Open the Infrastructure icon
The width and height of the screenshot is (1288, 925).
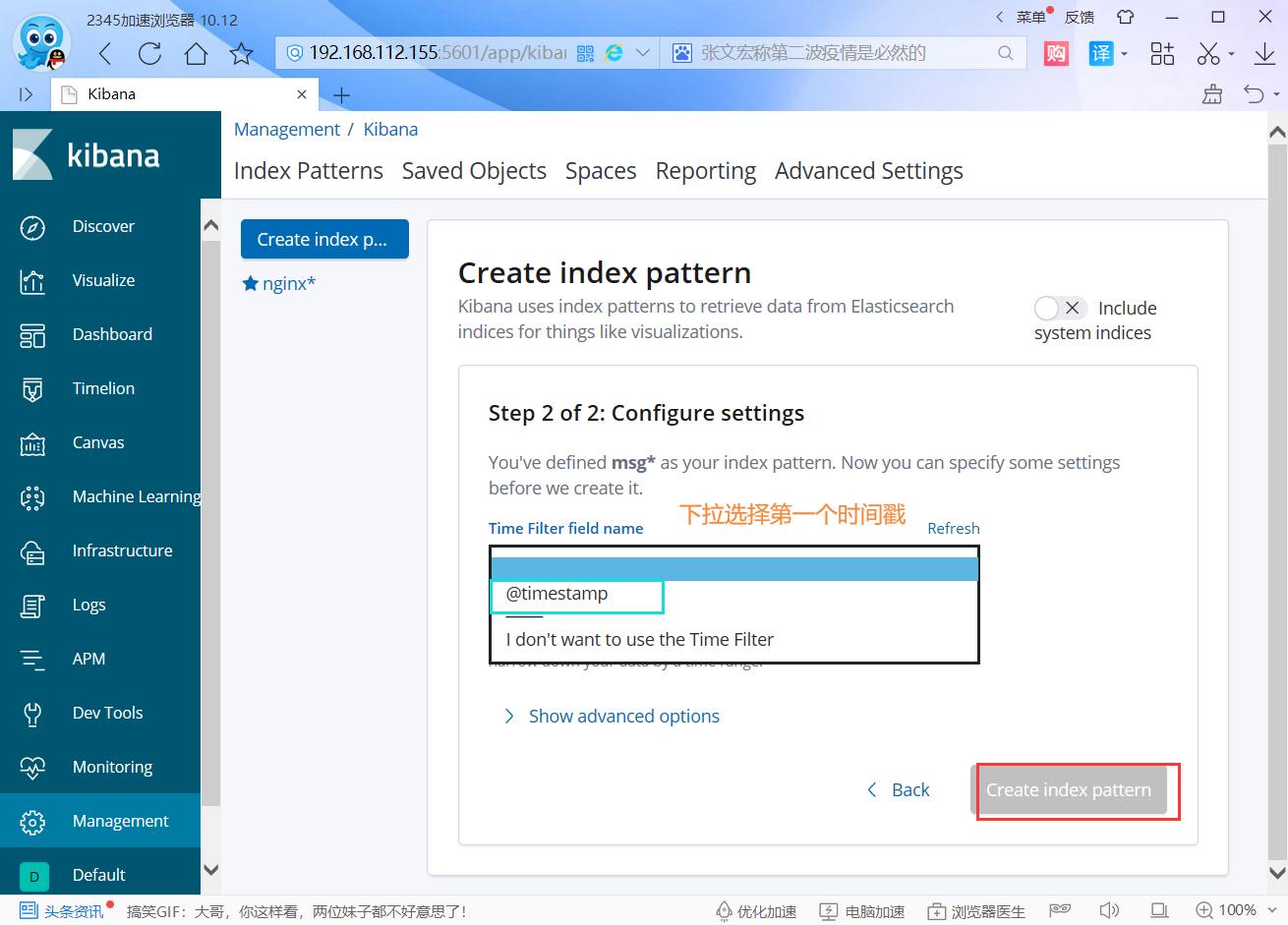coord(32,551)
